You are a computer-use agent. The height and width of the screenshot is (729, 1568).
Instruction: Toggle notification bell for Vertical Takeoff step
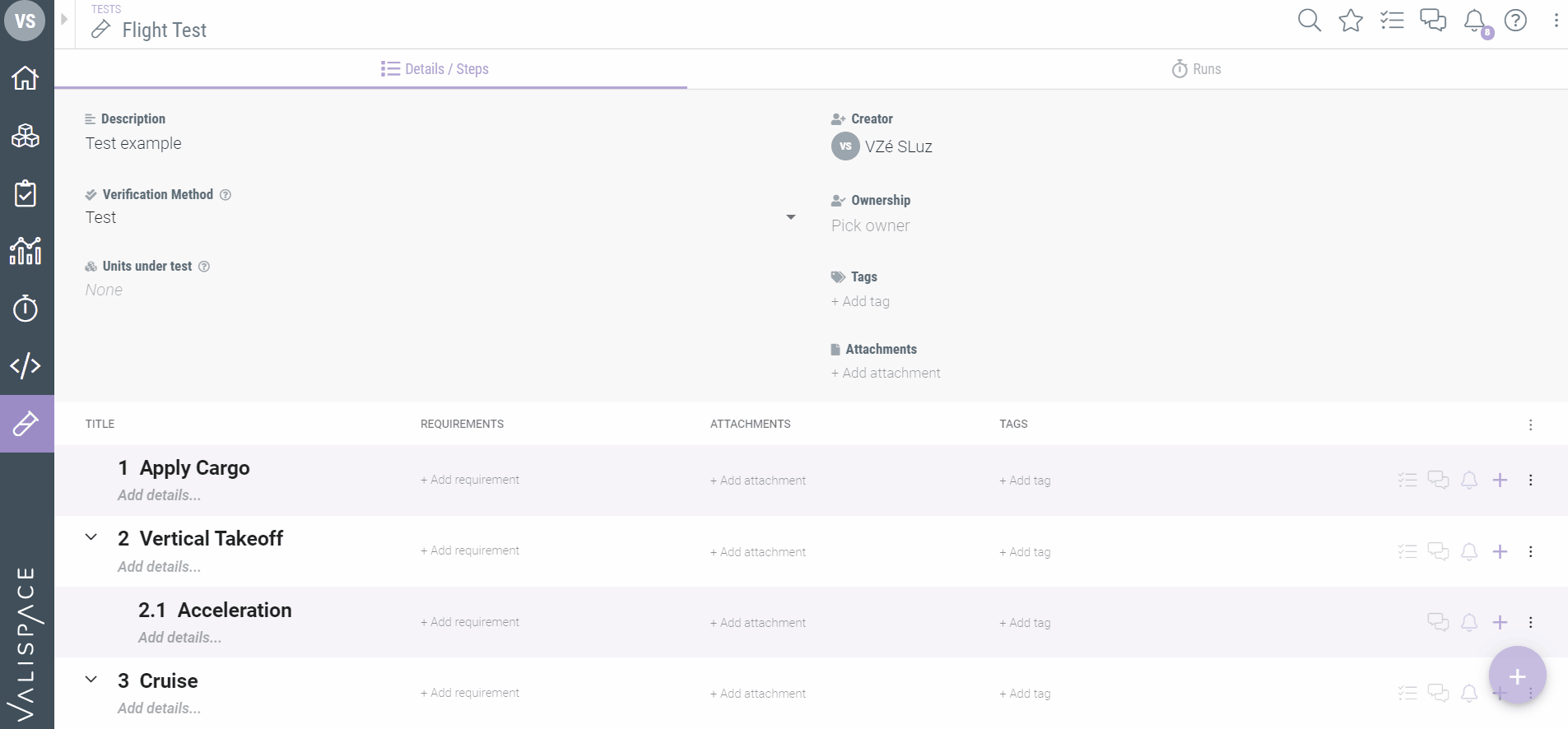coord(1469,551)
